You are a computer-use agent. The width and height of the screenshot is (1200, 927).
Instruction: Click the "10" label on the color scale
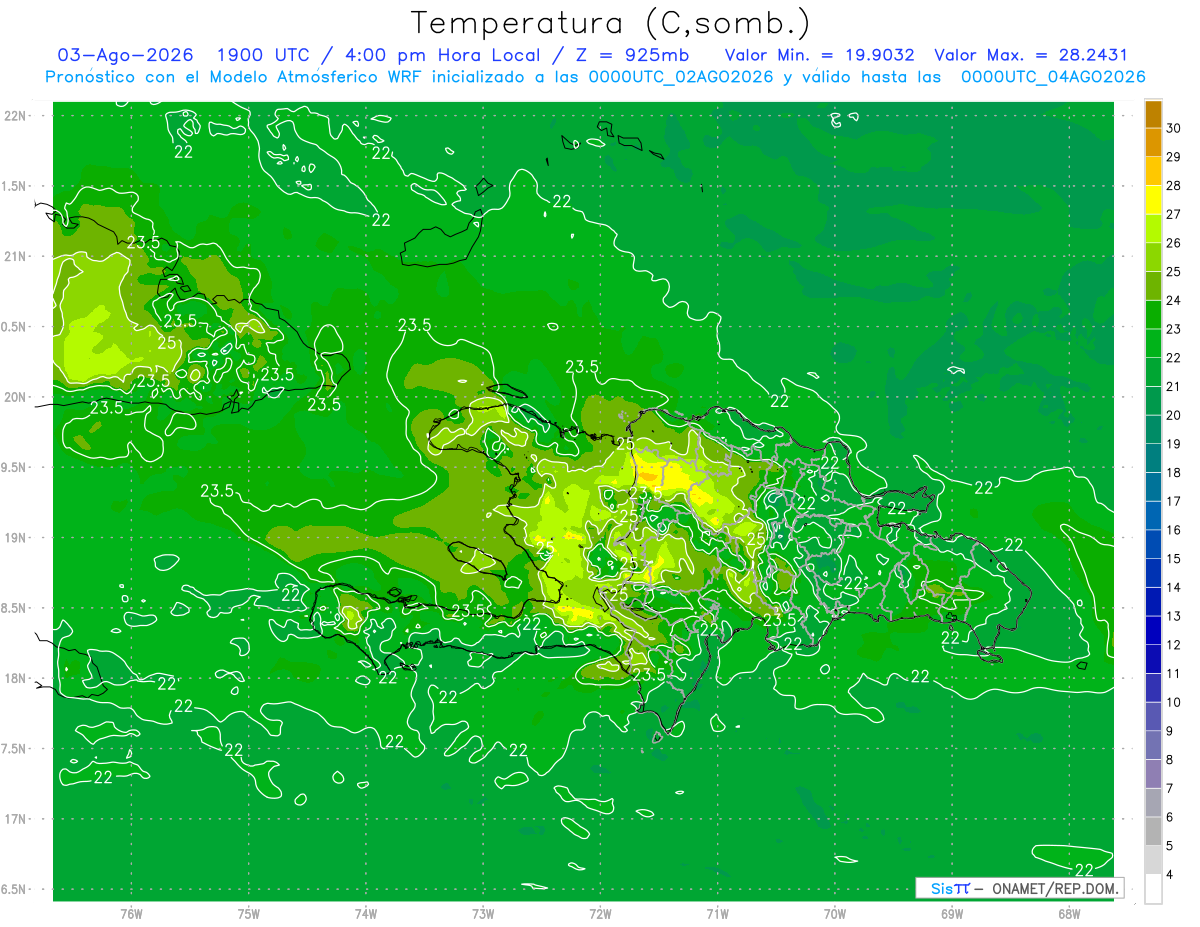1174,702
